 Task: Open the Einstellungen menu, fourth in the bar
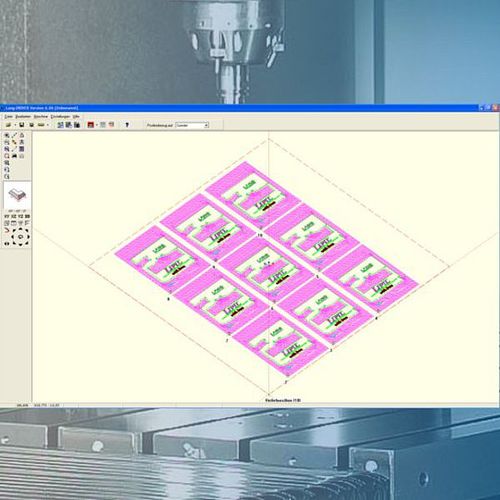tap(60, 117)
